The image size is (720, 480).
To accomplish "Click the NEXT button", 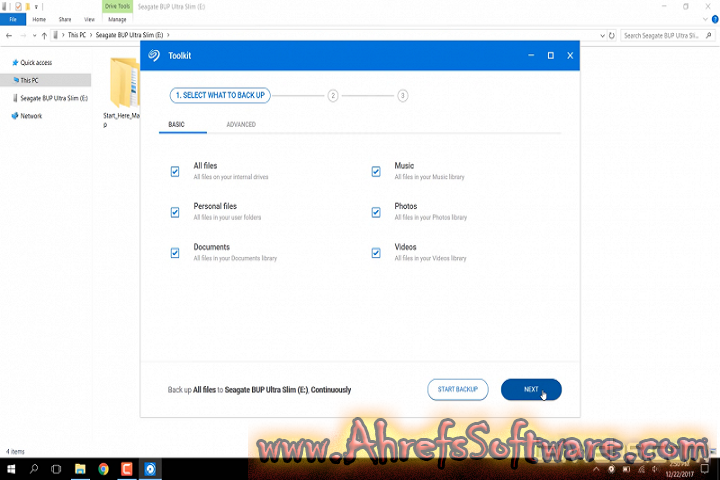I will 531,390.
